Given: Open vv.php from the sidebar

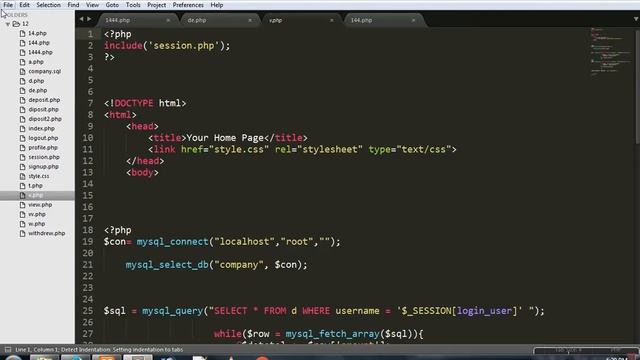Looking at the screenshot, I should tap(37, 214).
